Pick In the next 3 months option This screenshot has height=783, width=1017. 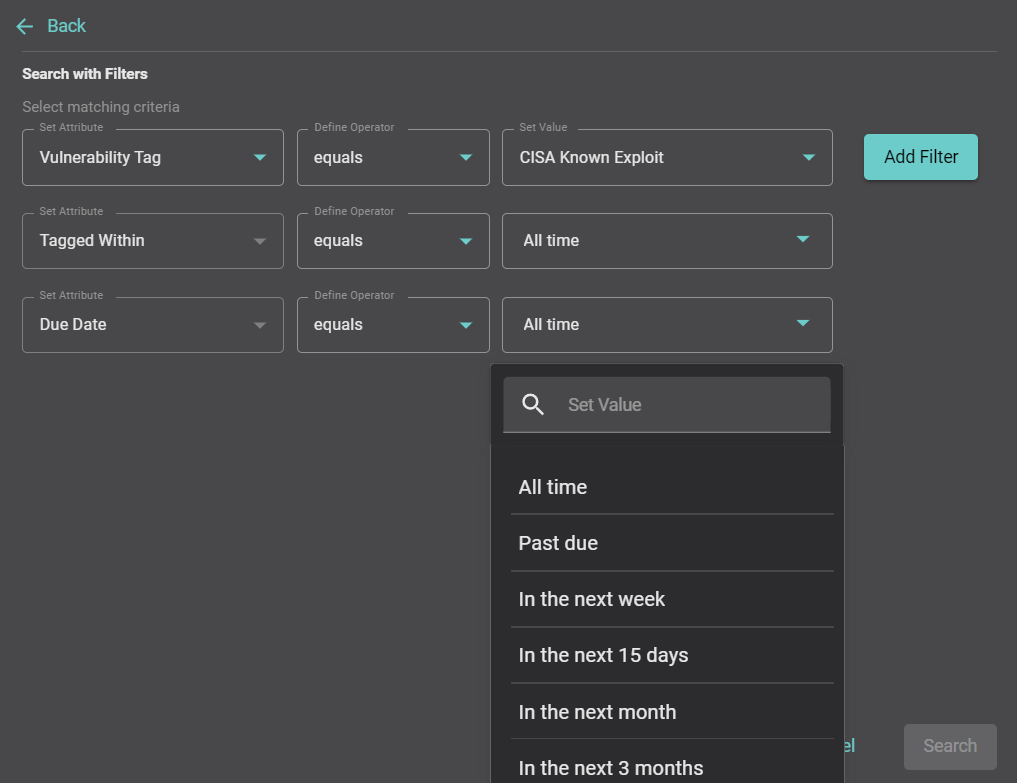(x=672, y=767)
